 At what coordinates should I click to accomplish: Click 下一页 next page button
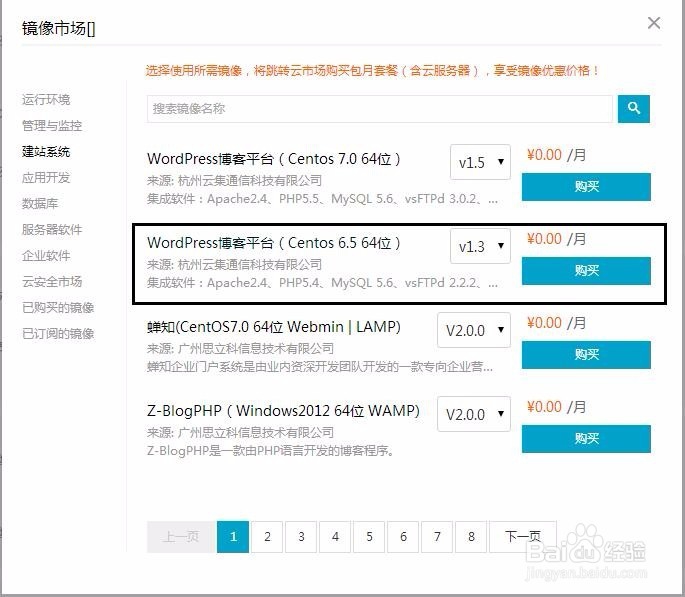pyautogui.click(x=523, y=537)
